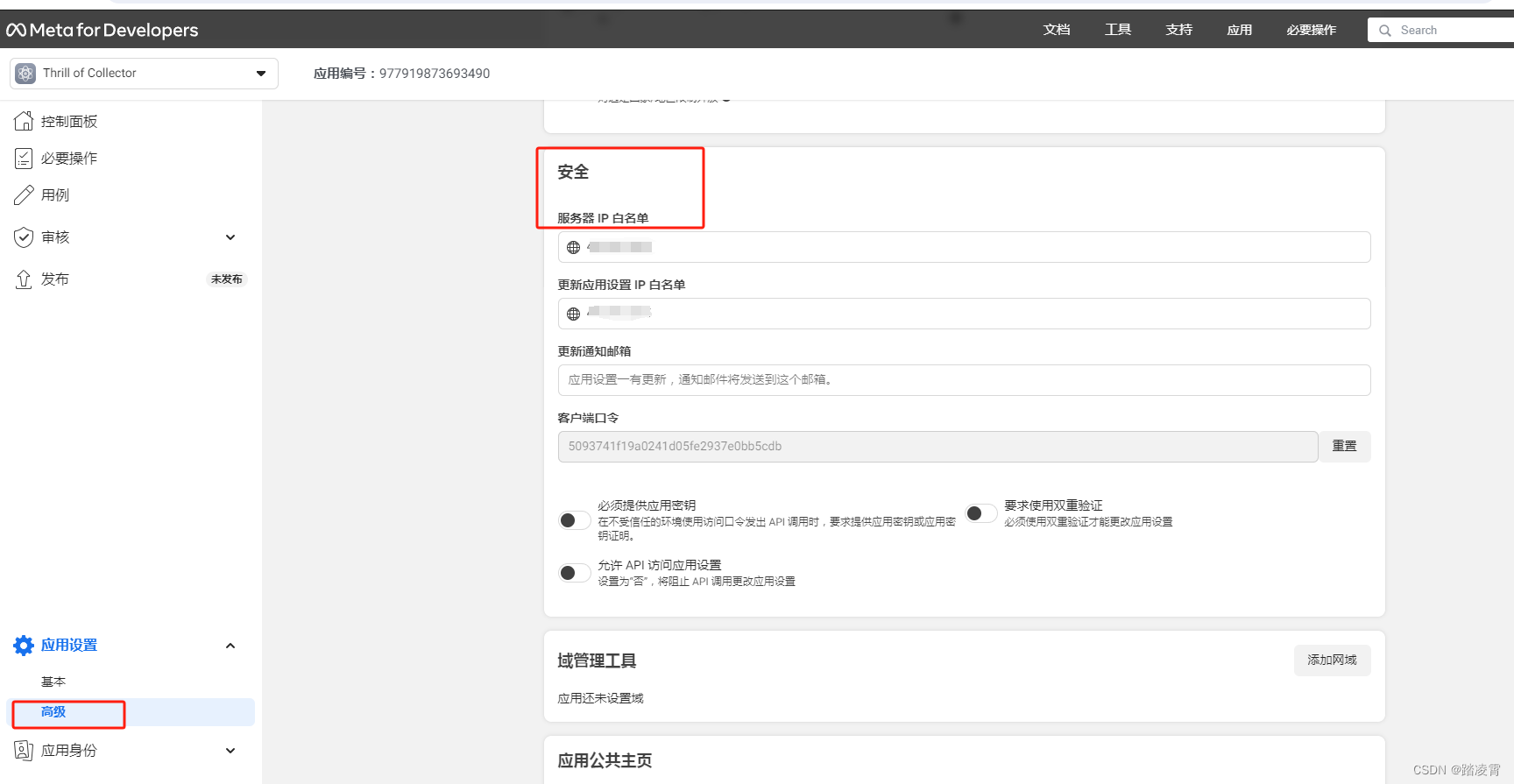The width and height of the screenshot is (1514, 784).
Task: Click the 服务器 IP 白名单 input field
Action: (965, 247)
